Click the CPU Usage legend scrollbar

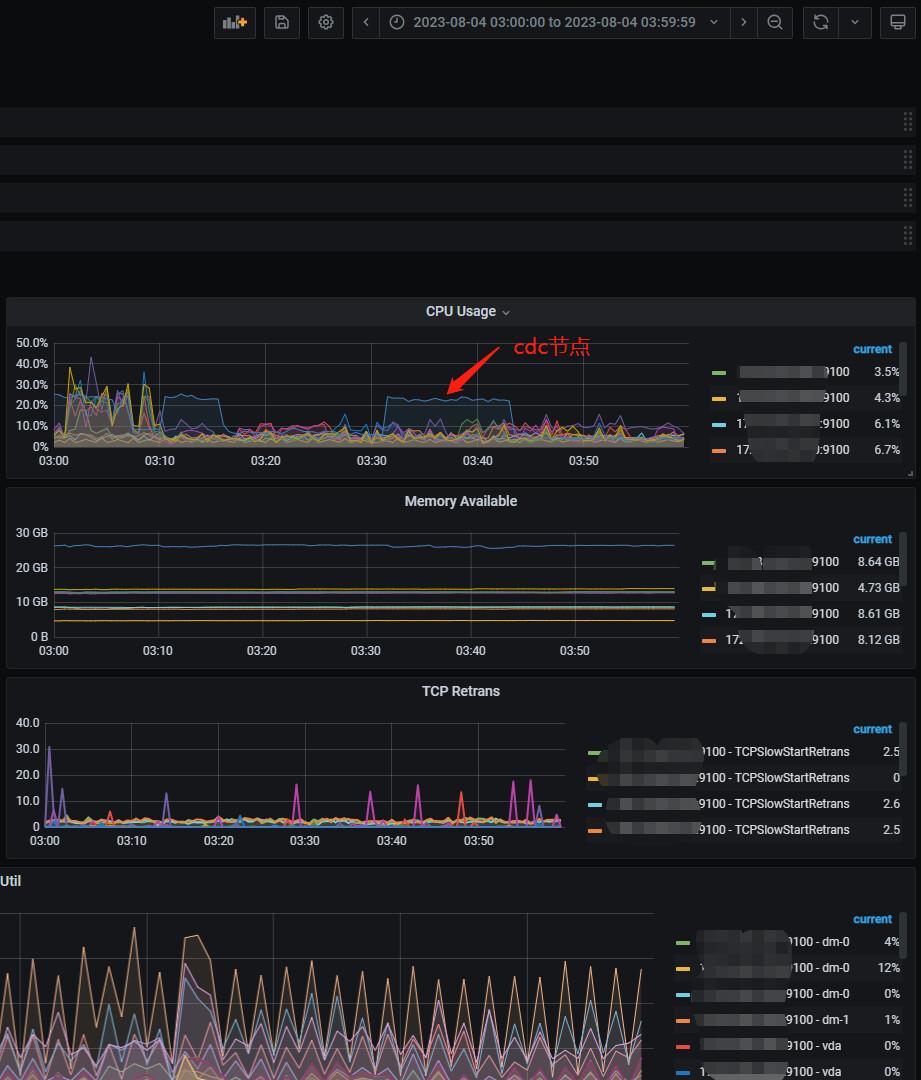904,370
